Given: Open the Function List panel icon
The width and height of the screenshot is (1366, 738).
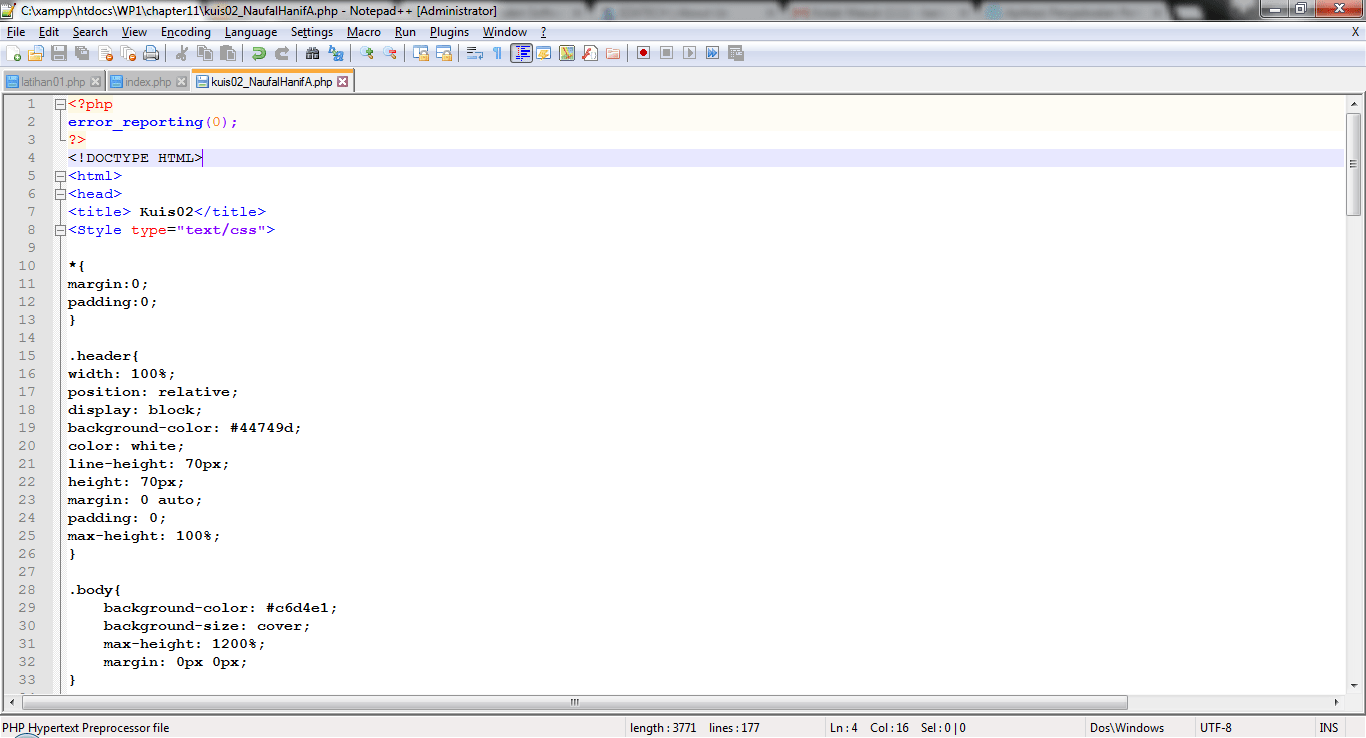Looking at the screenshot, I should point(590,53).
